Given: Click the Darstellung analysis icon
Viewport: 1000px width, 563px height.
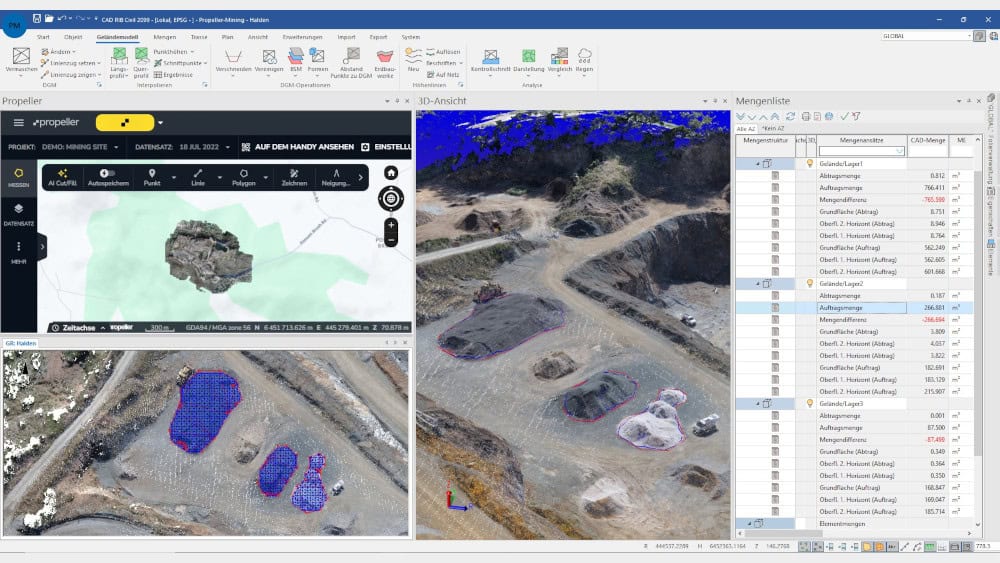Looking at the screenshot, I should pyautogui.click(x=529, y=57).
